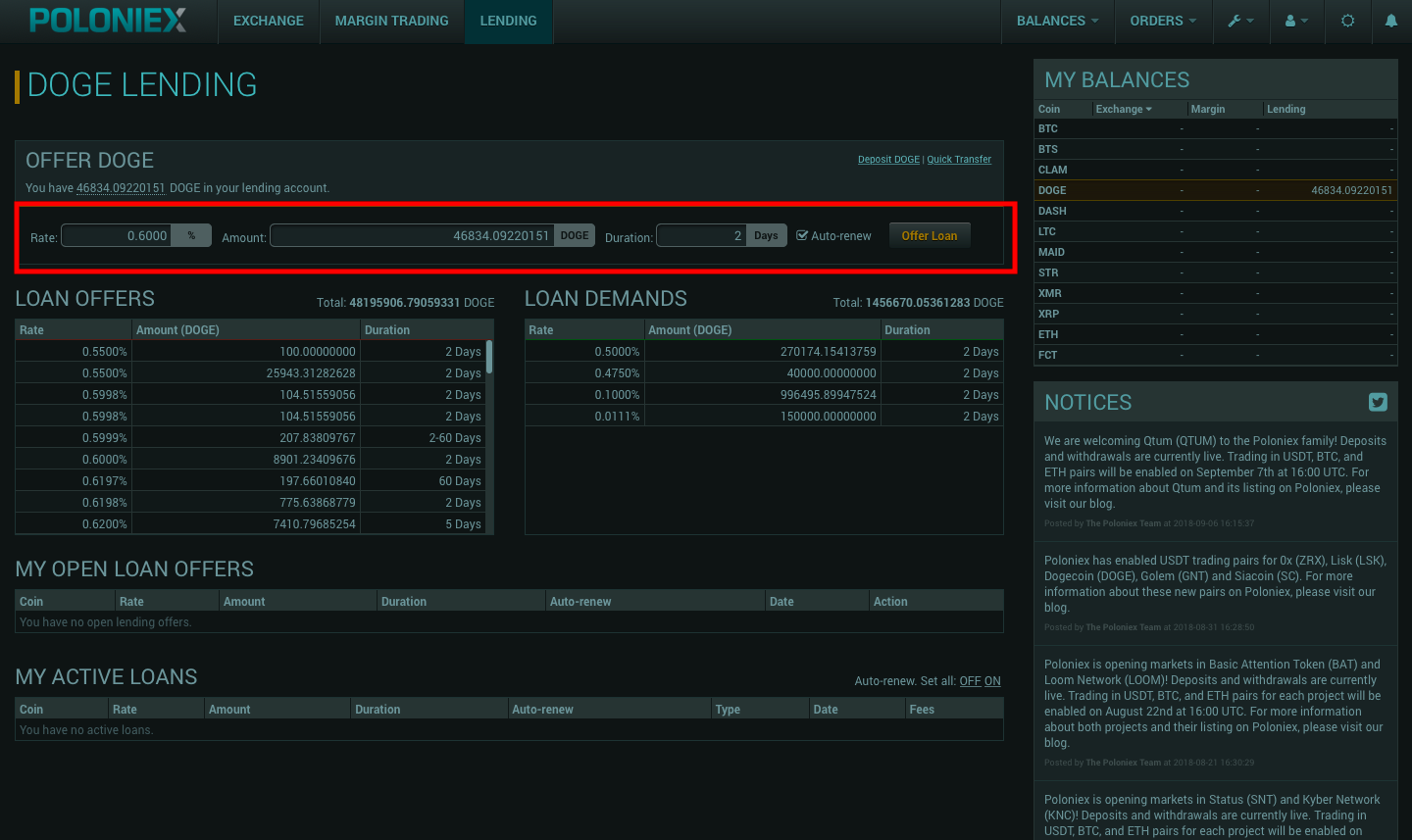The image size is (1412, 840).
Task: Open the Deposit DOGE link
Action: coord(888,160)
